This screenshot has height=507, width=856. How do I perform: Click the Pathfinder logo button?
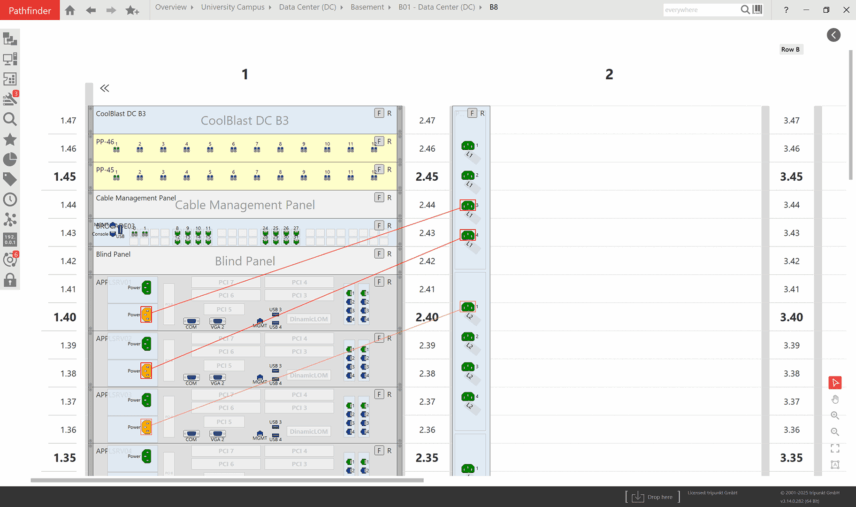27,10
